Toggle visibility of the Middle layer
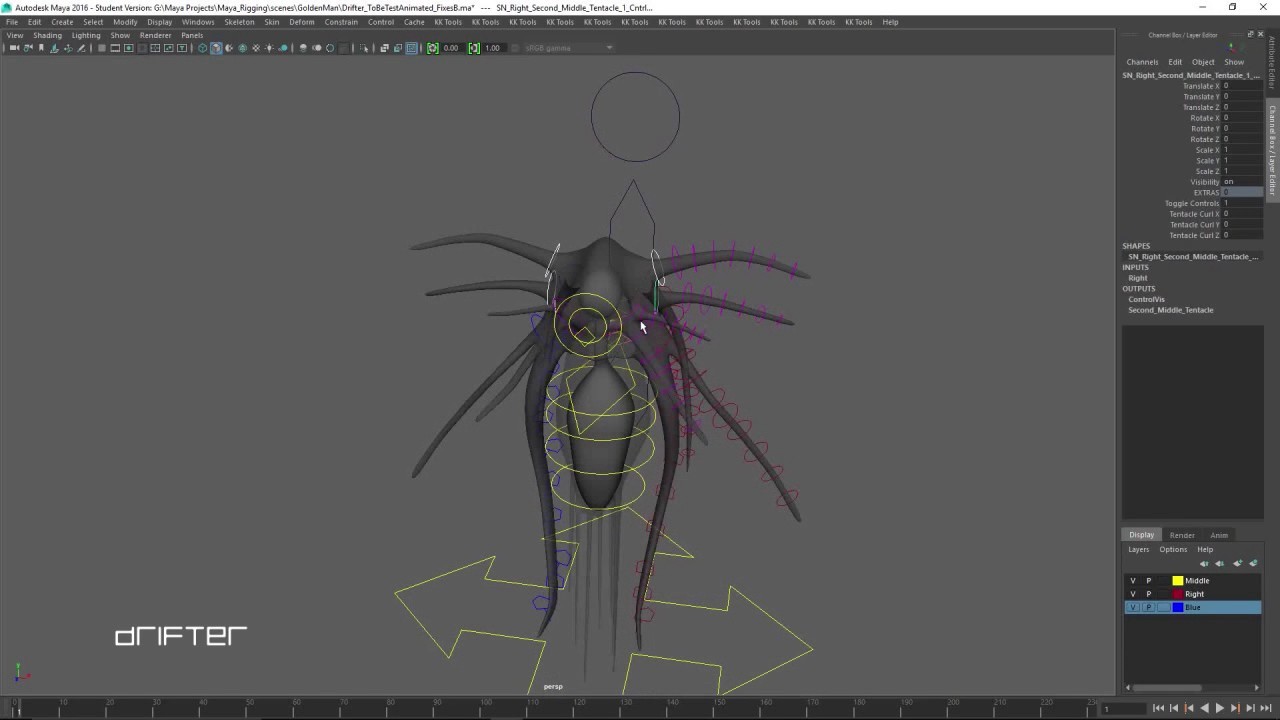This screenshot has width=1280, height=720. click(x=1133, y=581)
